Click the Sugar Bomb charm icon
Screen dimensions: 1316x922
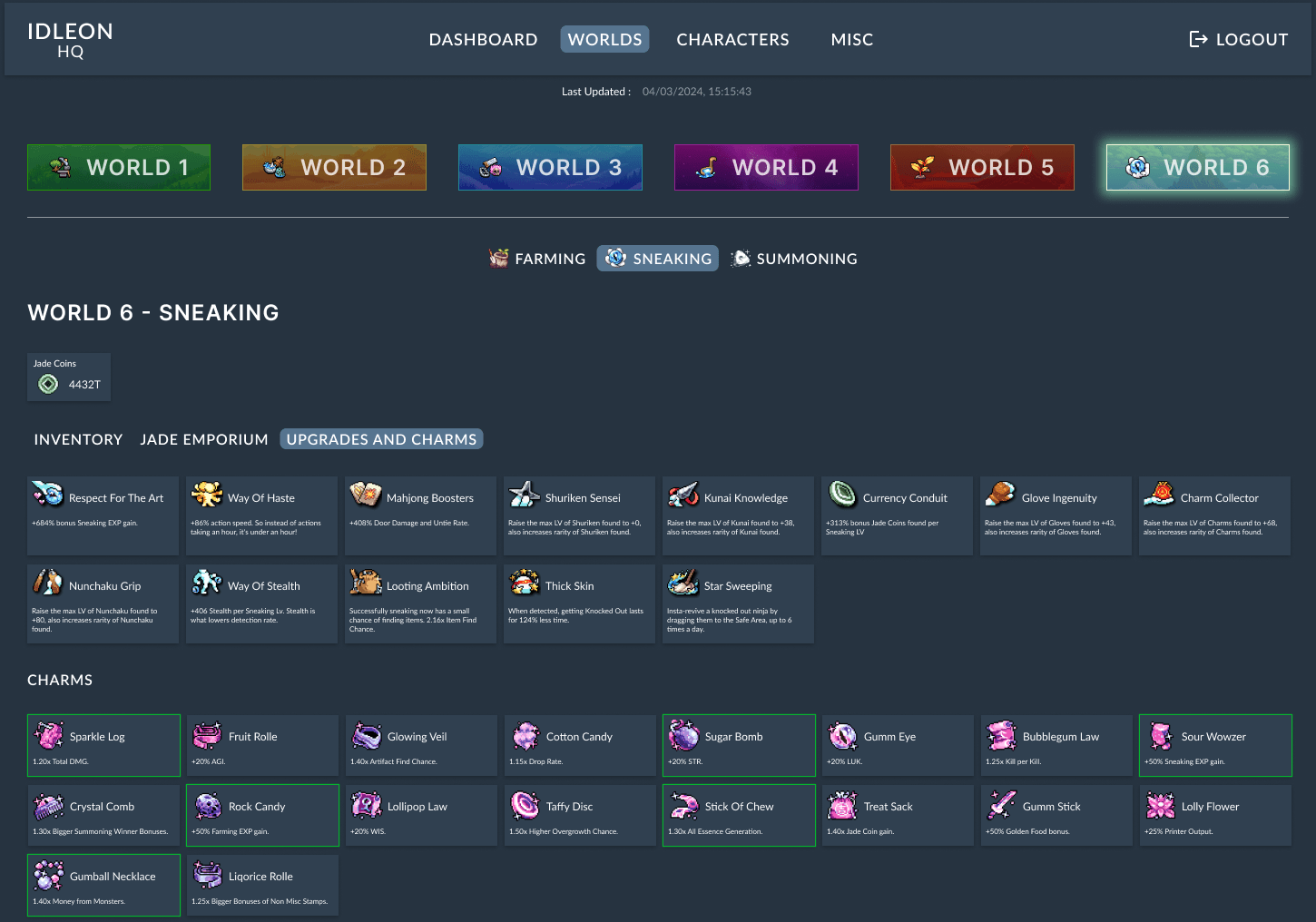(x=683, y=734)
